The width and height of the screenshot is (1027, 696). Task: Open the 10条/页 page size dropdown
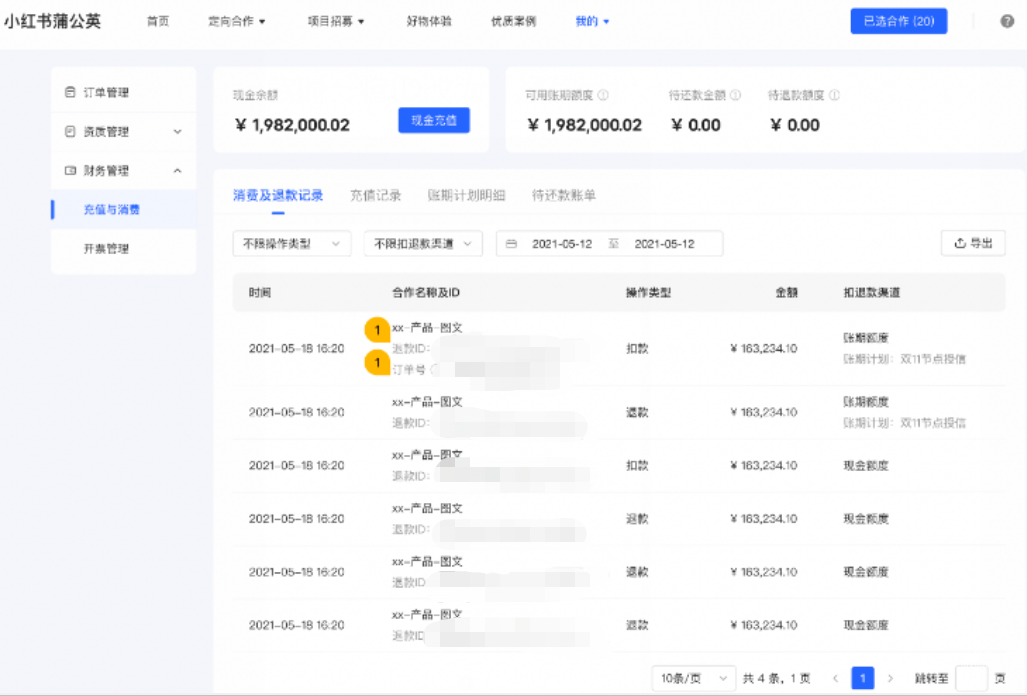click(x=692, y=678)
